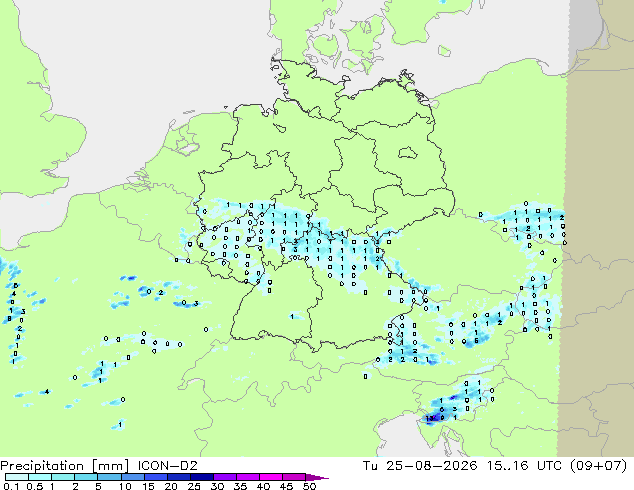634x490 pixels.
Task: Click the '0.5' legend scale label
Action: click(x=34, y=486)
